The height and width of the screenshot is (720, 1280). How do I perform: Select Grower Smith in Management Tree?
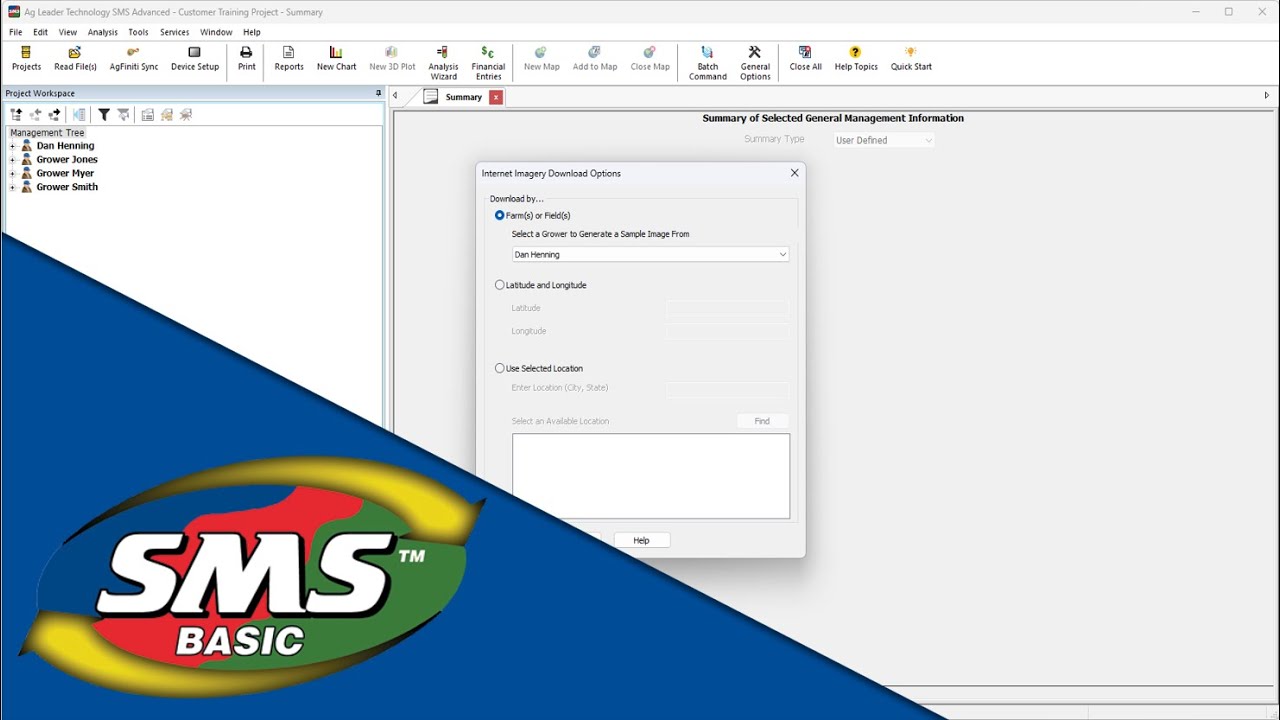pyautogui.click(x=67, y=187)
